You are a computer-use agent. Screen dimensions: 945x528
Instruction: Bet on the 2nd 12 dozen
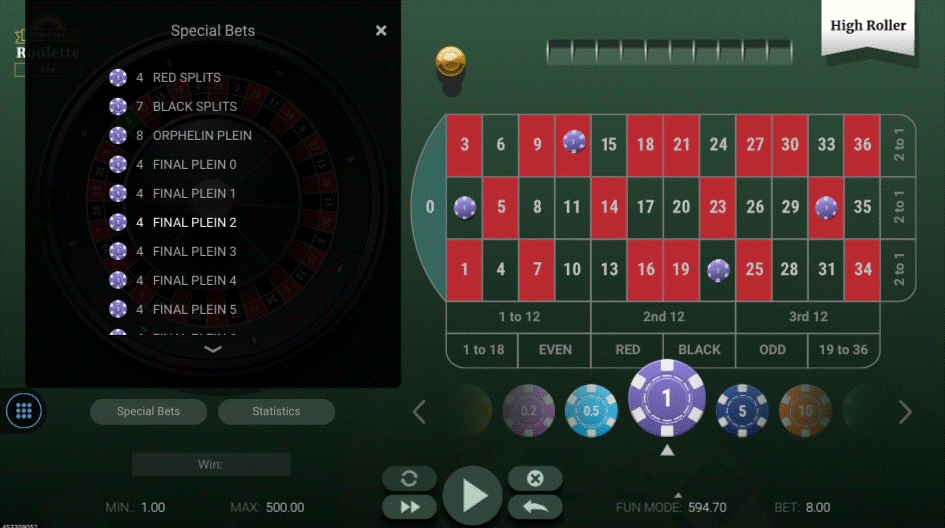point(664,316)
